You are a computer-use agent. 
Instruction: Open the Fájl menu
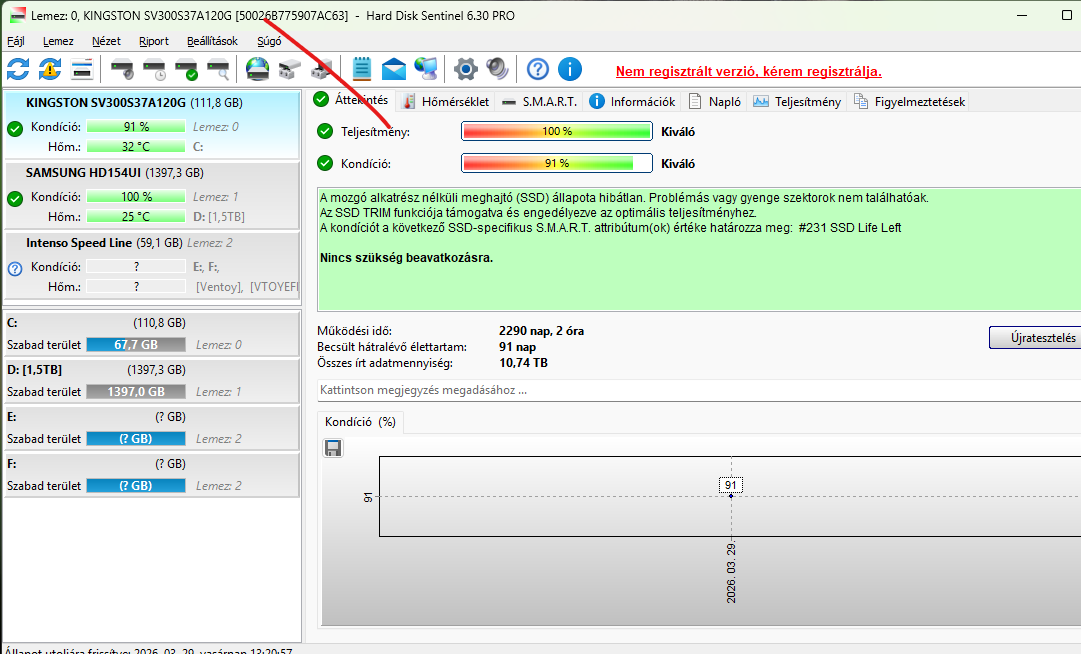16,41
